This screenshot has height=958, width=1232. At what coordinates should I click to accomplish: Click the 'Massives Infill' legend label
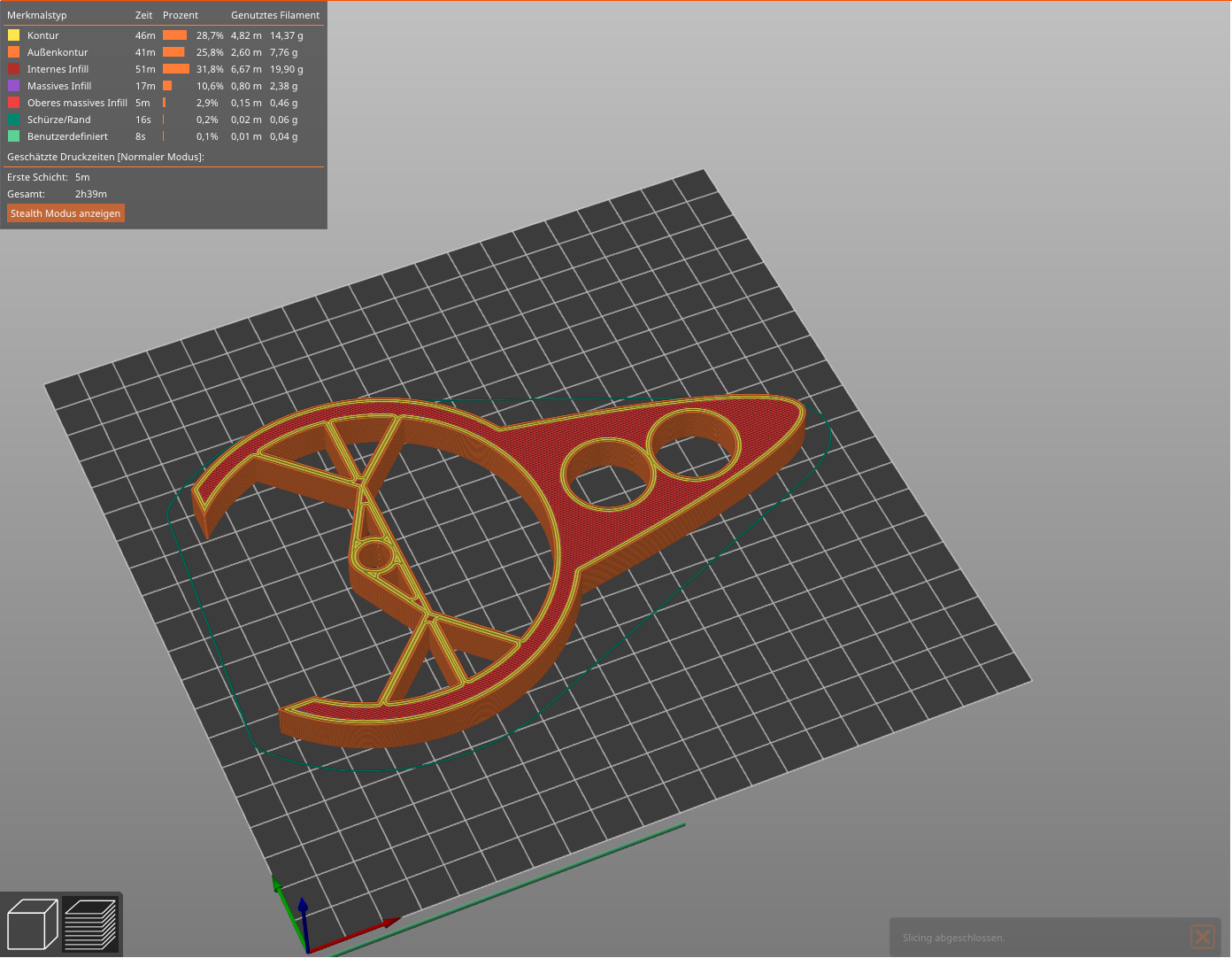[59, 86]
